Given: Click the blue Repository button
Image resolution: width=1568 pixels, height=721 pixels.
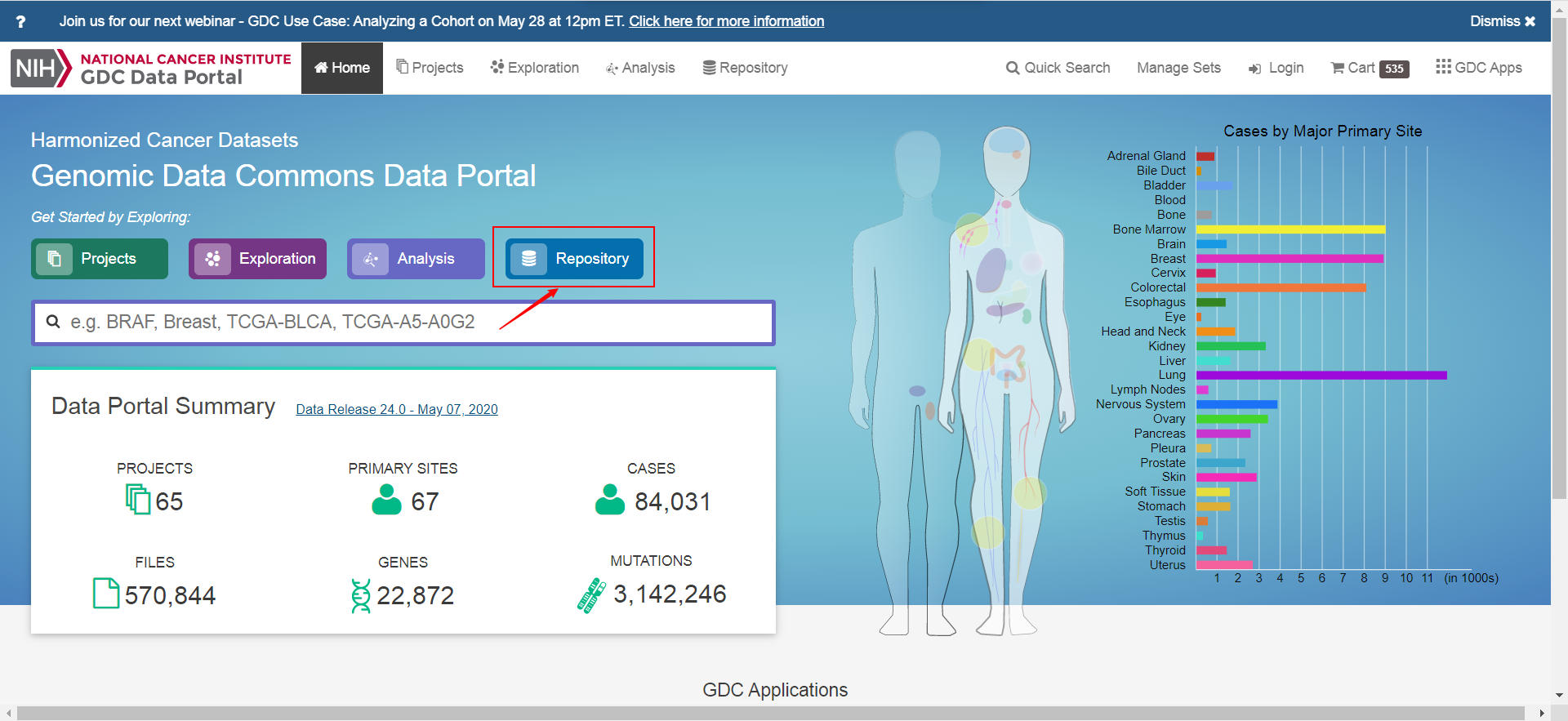Looking at the screenshot, I should coord(574,259).
